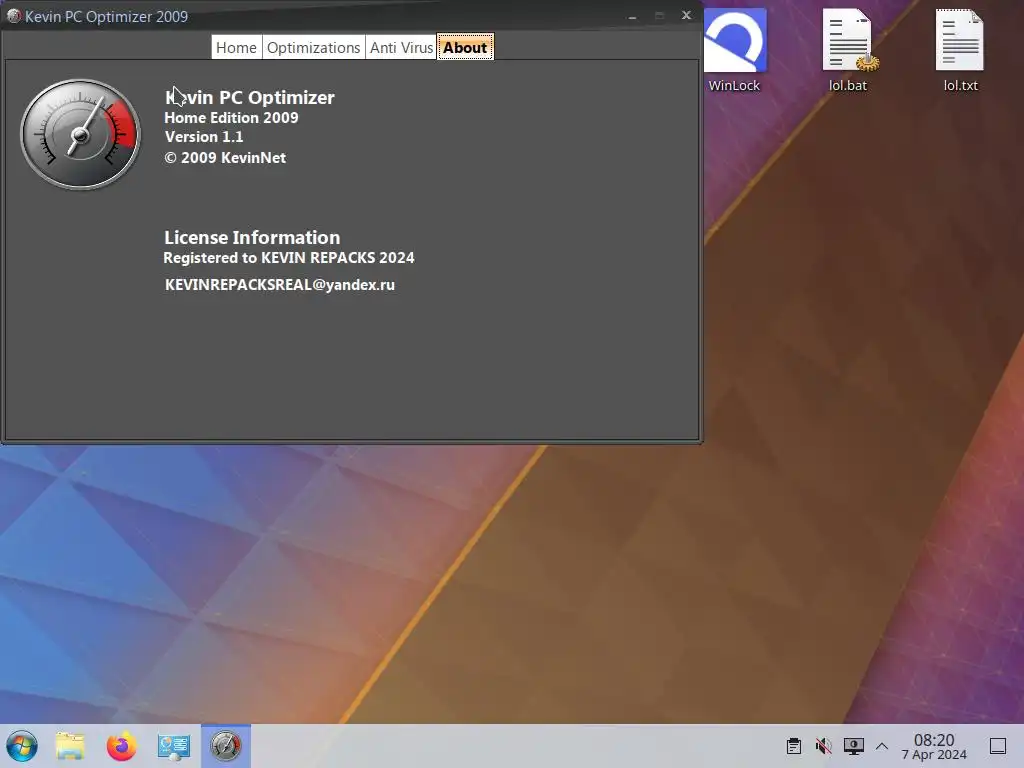The image size is (1024, 768).
Task: Click the About tab
Action: coord(465,48)
